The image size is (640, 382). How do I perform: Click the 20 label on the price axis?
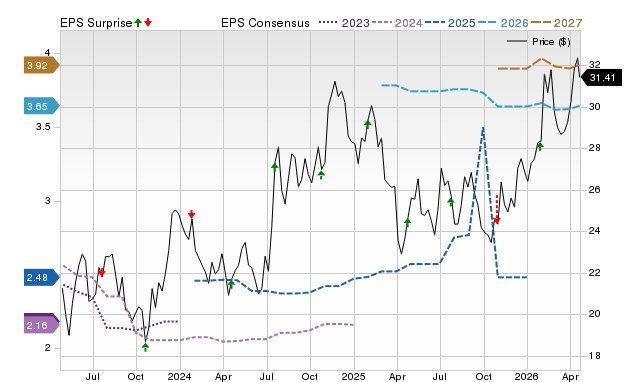point(595,313)
